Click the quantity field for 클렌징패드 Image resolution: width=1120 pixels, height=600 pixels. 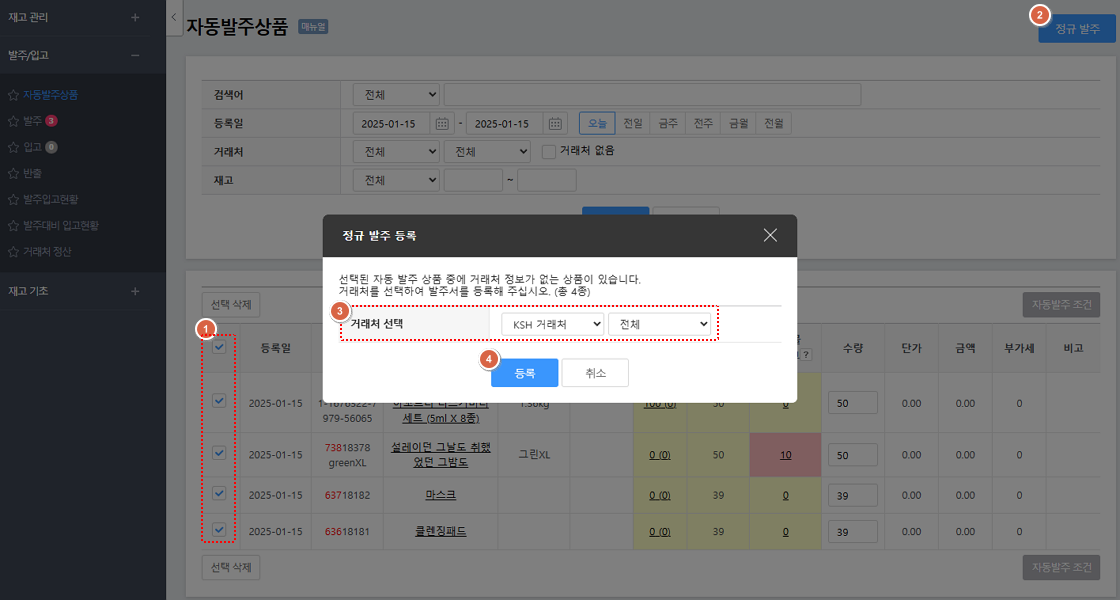[852, 531]
